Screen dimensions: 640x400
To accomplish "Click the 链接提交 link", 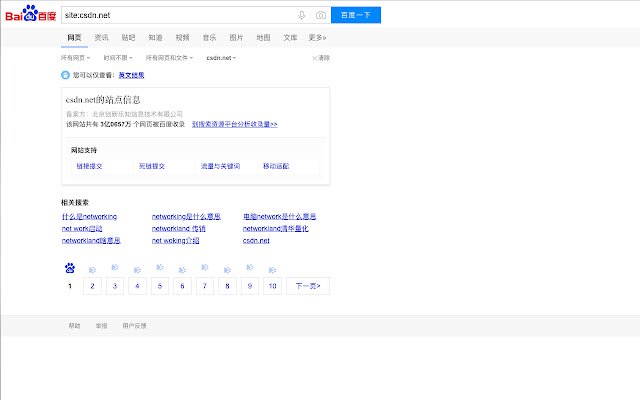I will pos(89,166).
